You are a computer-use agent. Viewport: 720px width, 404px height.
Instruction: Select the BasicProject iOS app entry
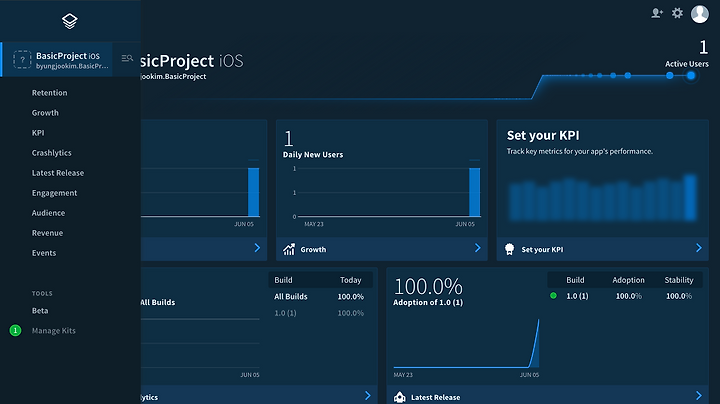click(x=57, y=60)
